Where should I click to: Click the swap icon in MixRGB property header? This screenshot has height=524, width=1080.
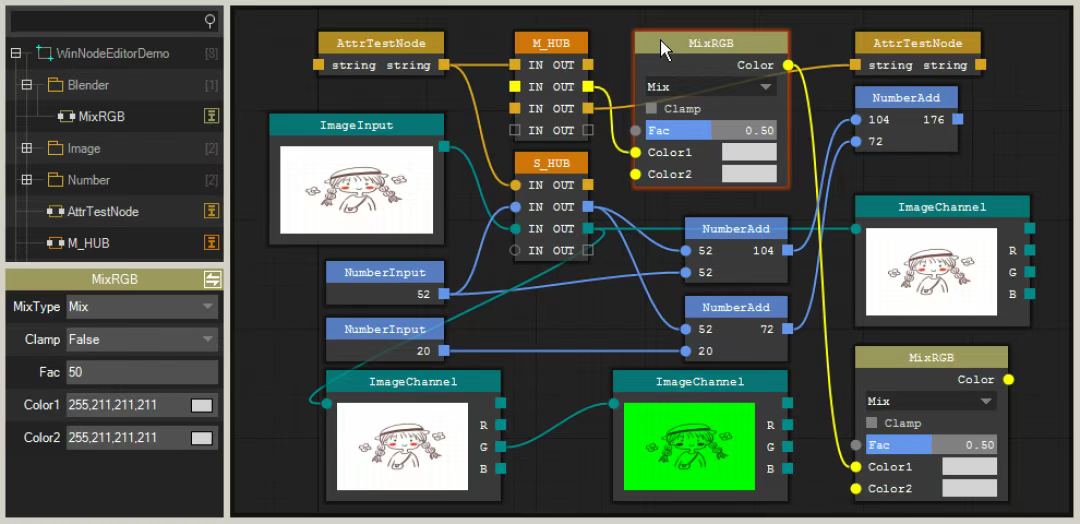(x=211, y=280)
